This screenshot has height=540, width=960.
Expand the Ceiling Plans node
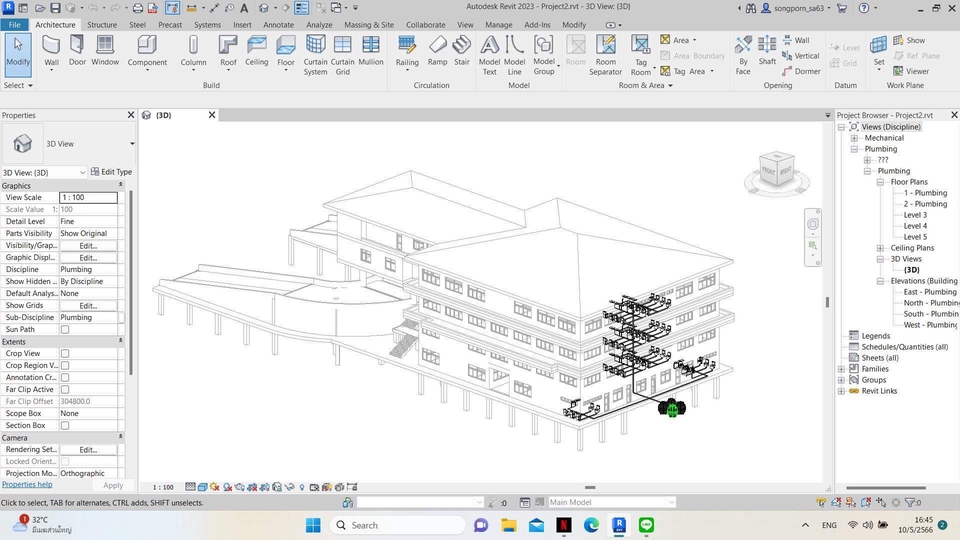[880, 248]
